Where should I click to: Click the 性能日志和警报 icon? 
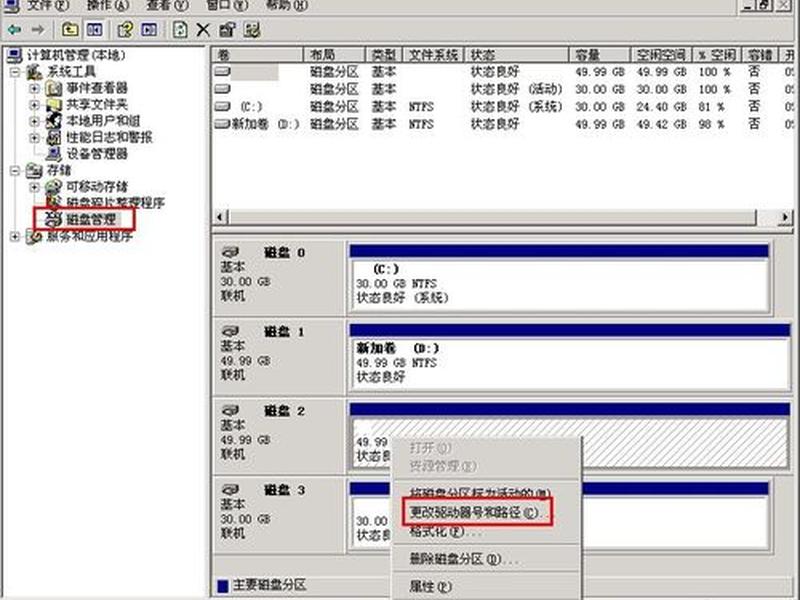click(54, 138)
